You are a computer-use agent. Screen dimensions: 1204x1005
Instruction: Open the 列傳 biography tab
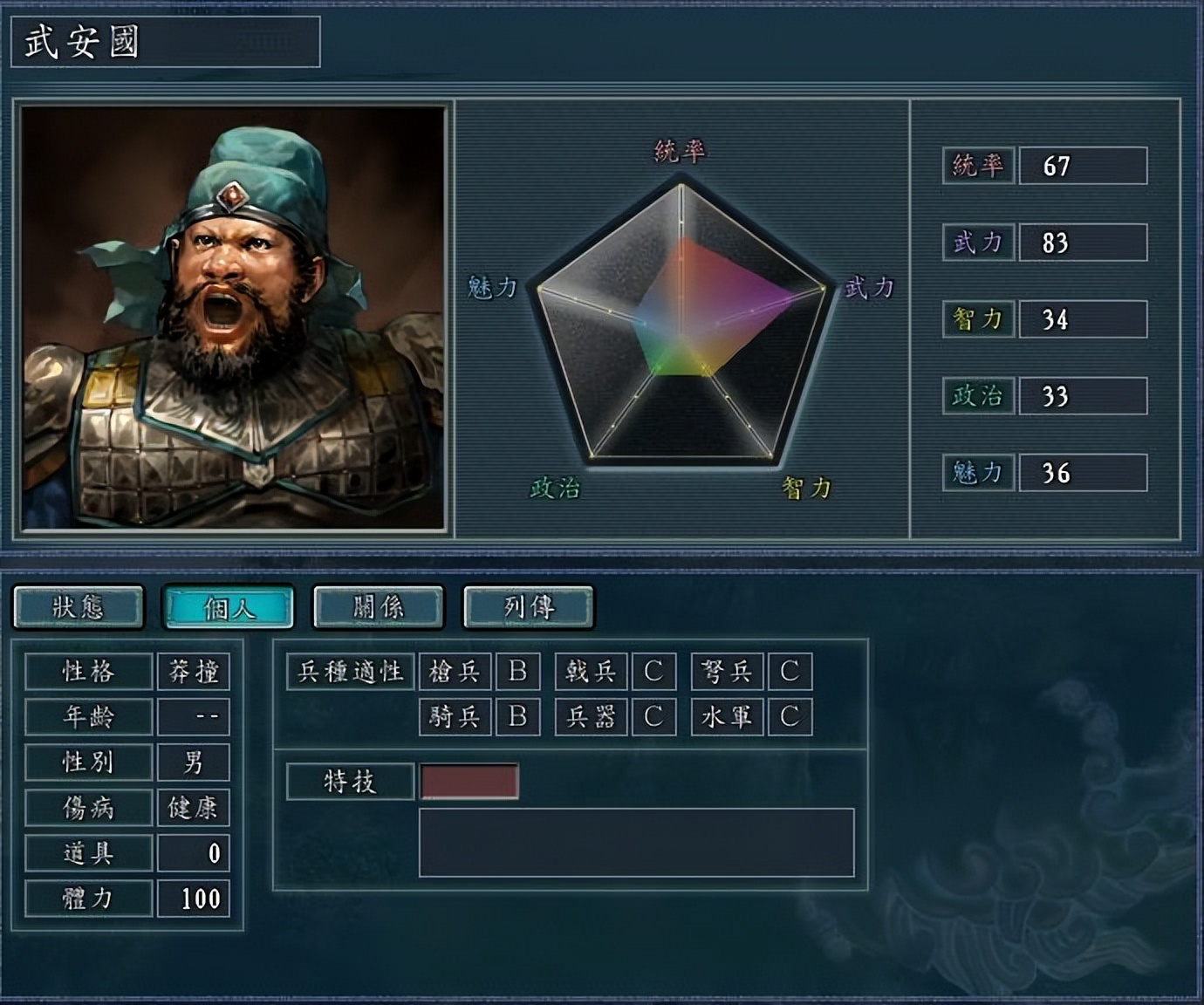click(x=529, y=606)
